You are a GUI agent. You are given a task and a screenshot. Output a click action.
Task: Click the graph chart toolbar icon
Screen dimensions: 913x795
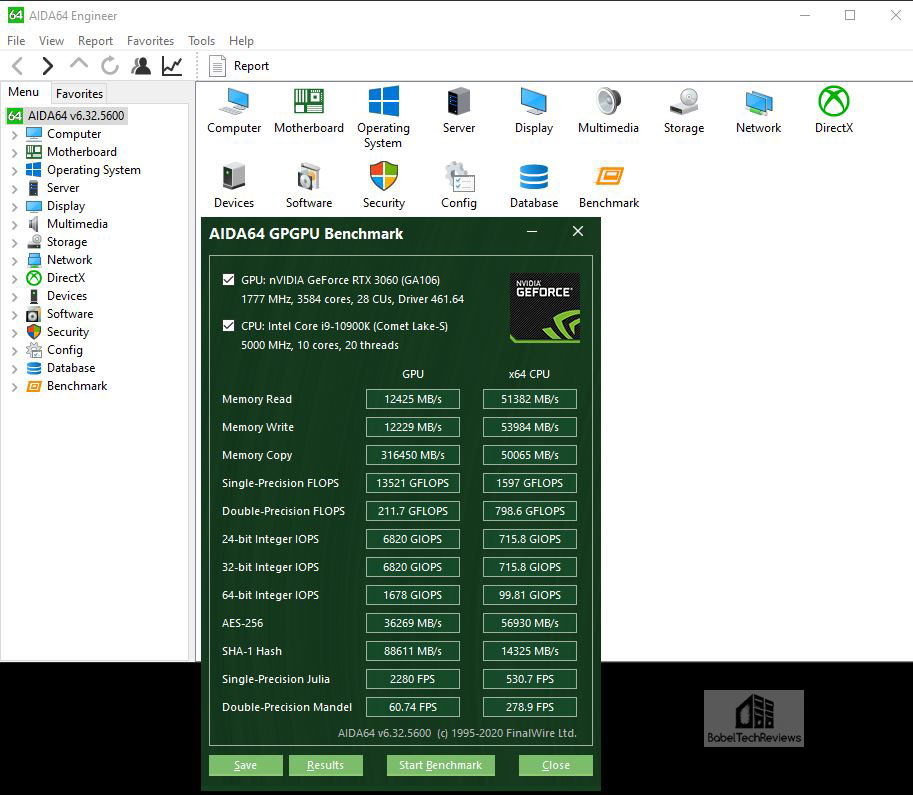point(172,66)
